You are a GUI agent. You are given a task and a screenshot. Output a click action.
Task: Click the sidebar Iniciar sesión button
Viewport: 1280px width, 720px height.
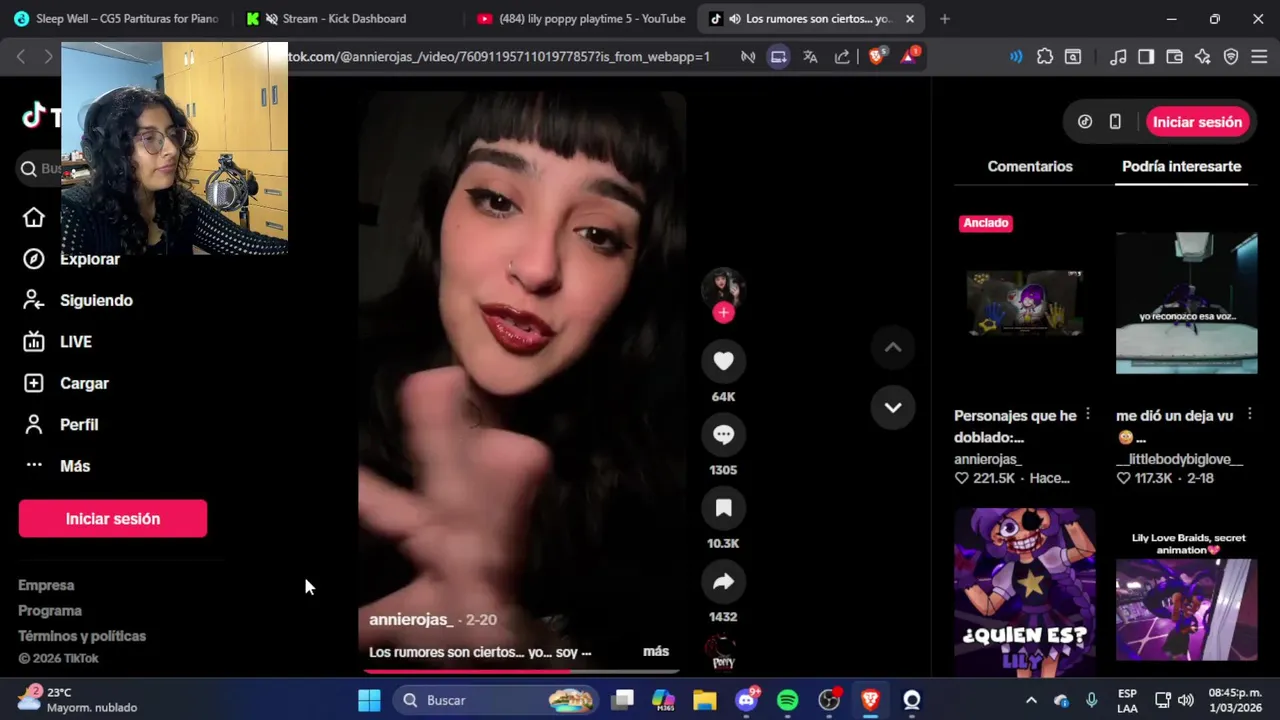coord(113,519)
